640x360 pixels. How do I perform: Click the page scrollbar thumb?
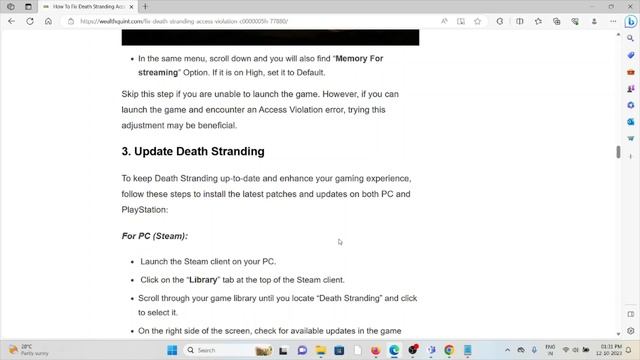click(x=618, y=152)
